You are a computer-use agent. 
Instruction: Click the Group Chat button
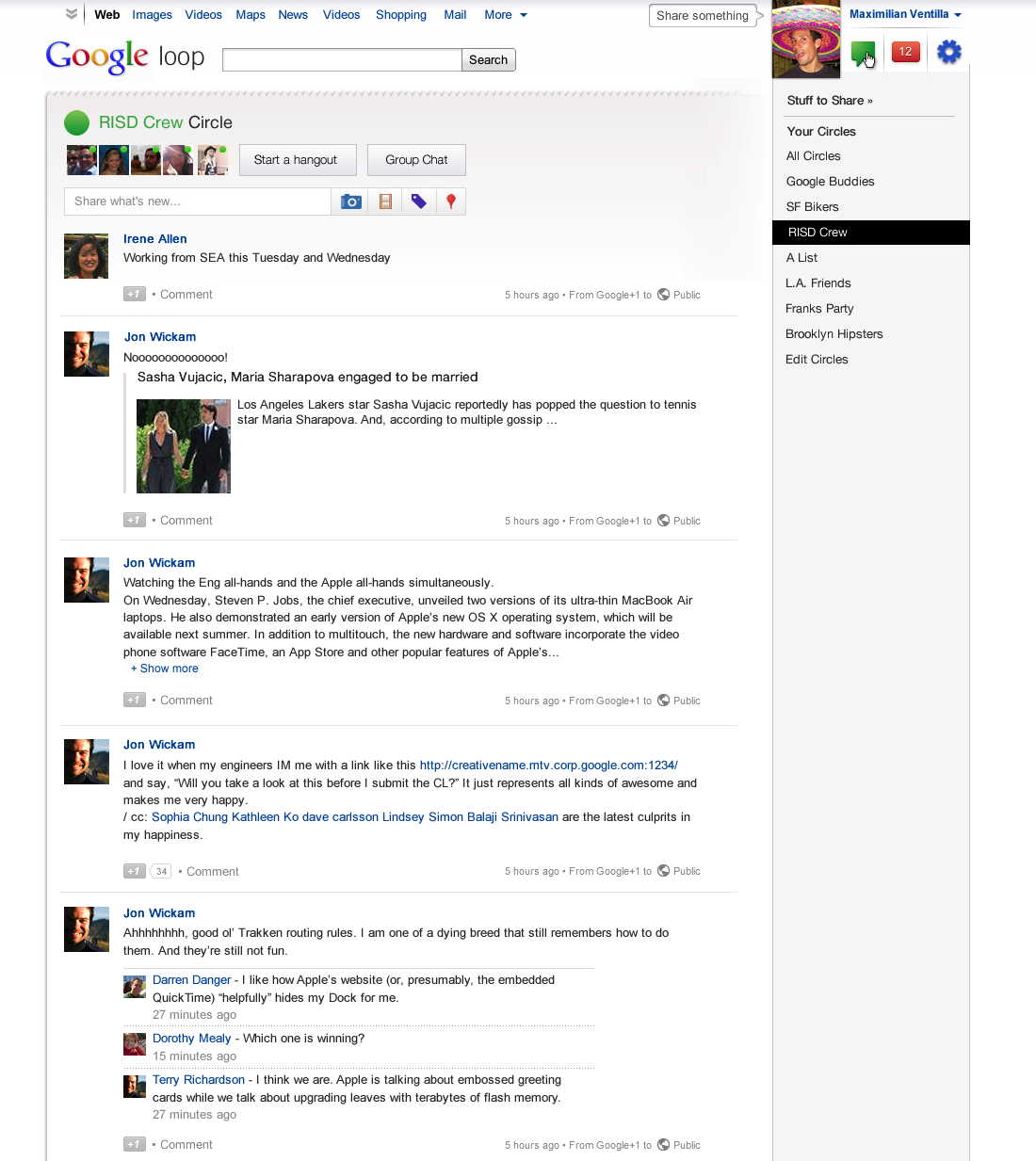point(416,160)
